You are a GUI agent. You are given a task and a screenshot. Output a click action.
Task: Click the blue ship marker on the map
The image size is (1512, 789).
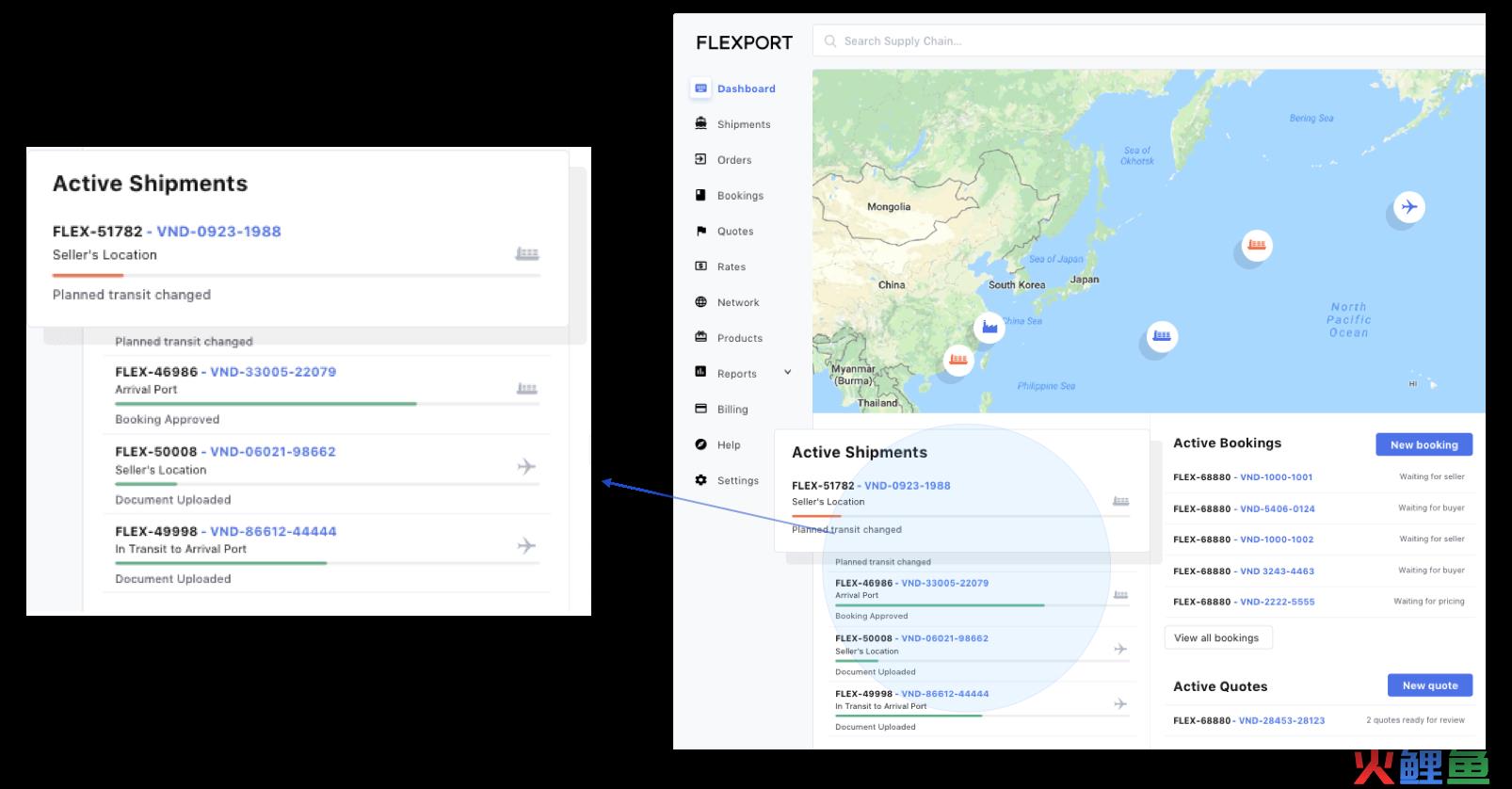[x=1162, y=336]
